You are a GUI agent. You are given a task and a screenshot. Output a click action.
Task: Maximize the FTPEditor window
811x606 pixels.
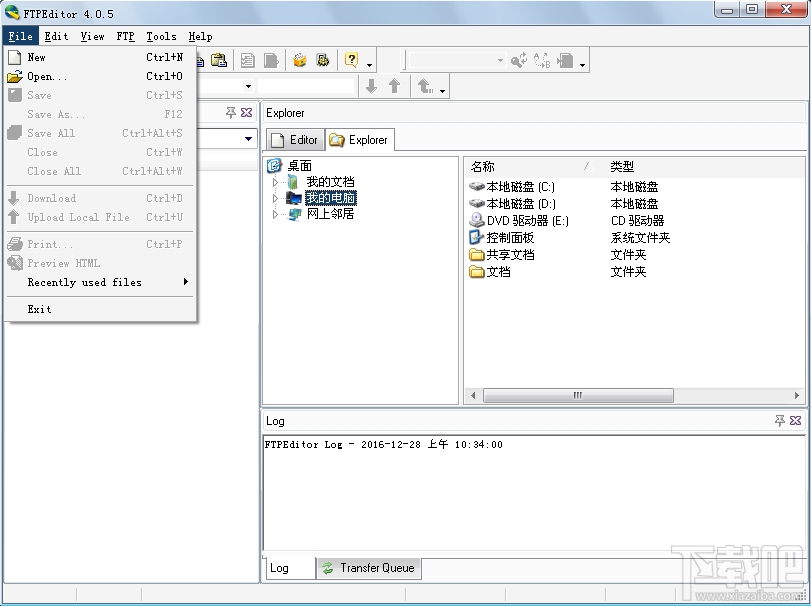pyautogui.click(x=752, y=9)
